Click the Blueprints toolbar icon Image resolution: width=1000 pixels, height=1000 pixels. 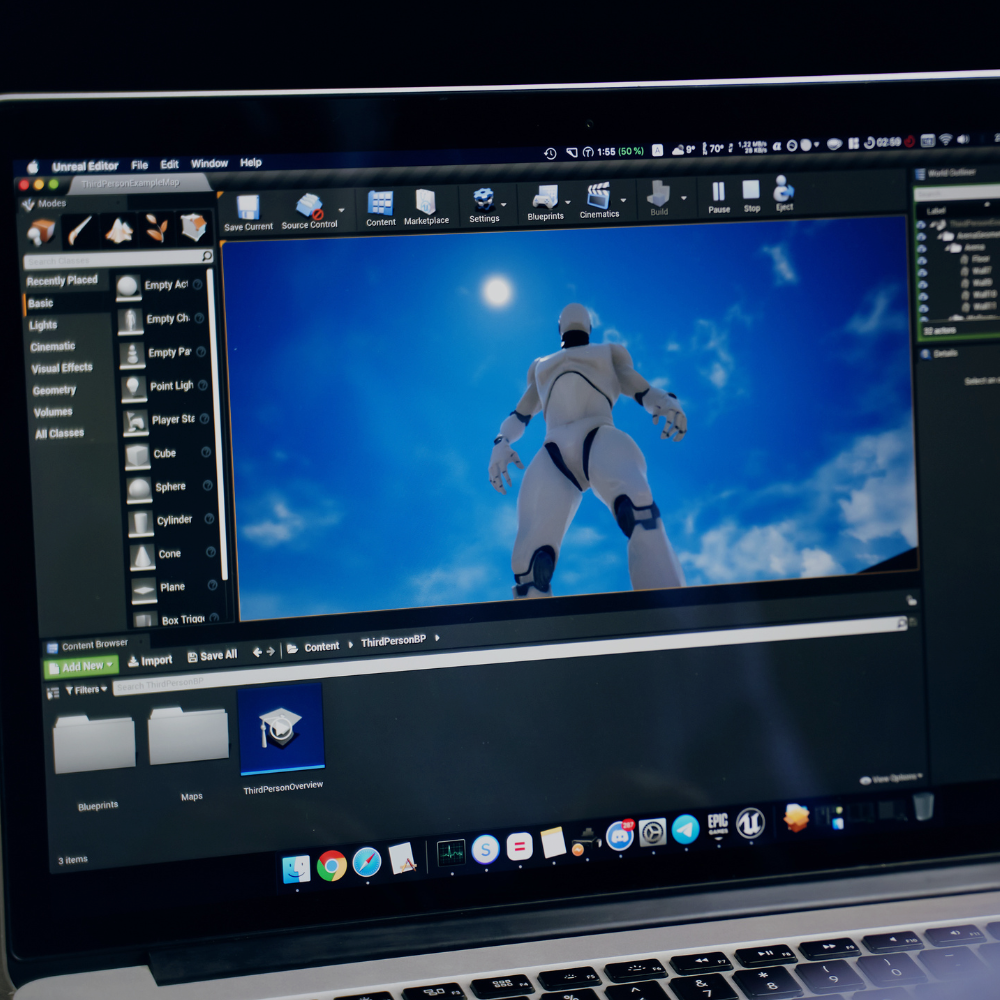545,198
